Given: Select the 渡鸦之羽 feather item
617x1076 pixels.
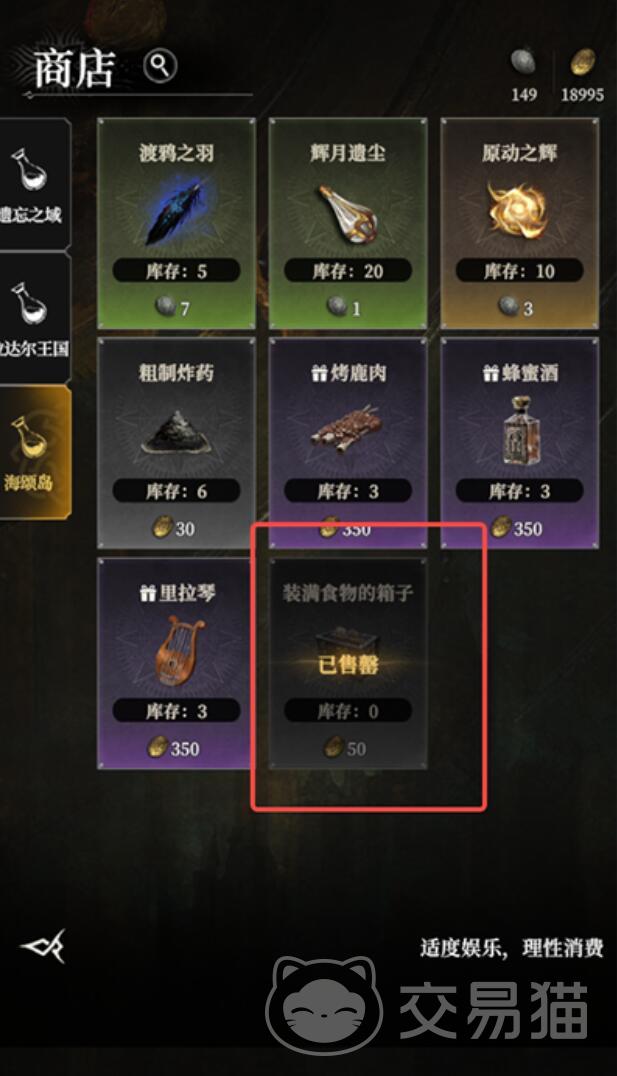Looking at the screenshot, I should click(x=176, y=224).
